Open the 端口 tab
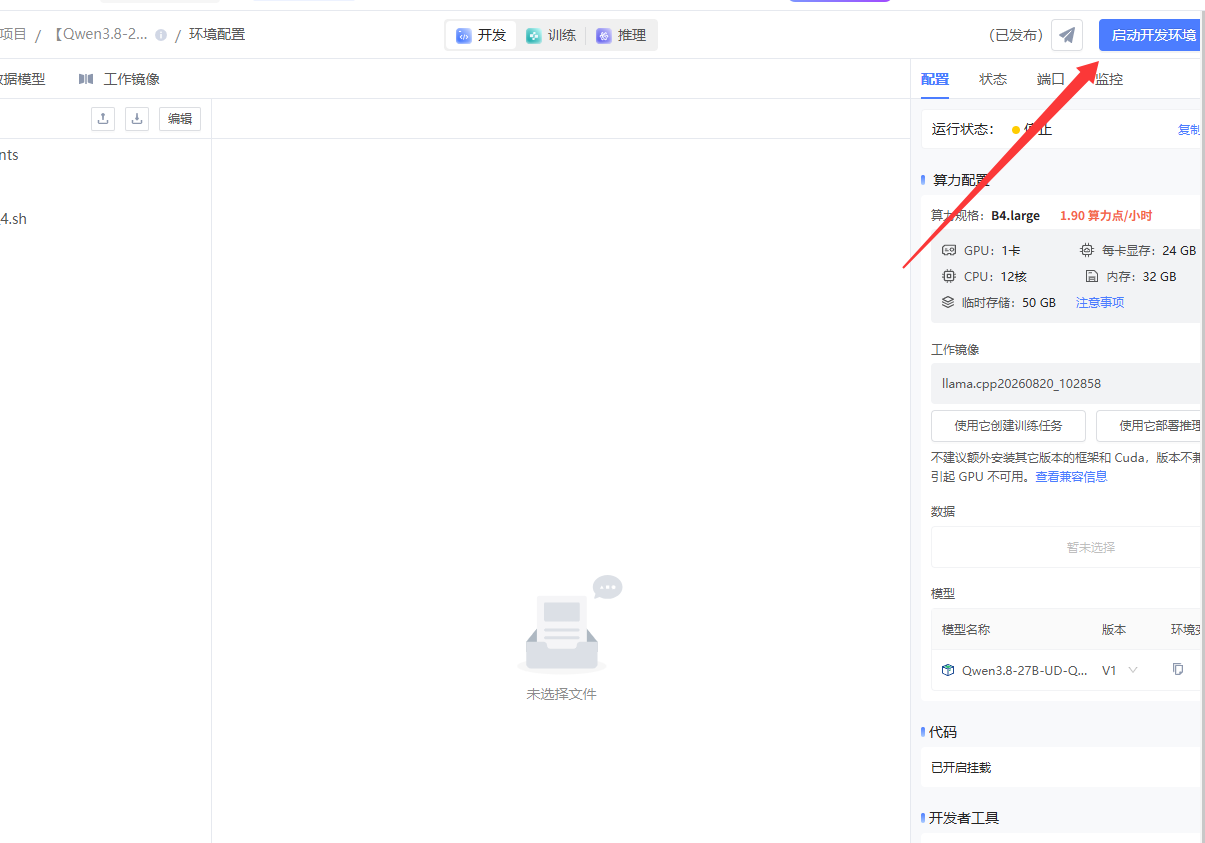The width and height of the screenshot is (1205, 843). (1051, 79)
